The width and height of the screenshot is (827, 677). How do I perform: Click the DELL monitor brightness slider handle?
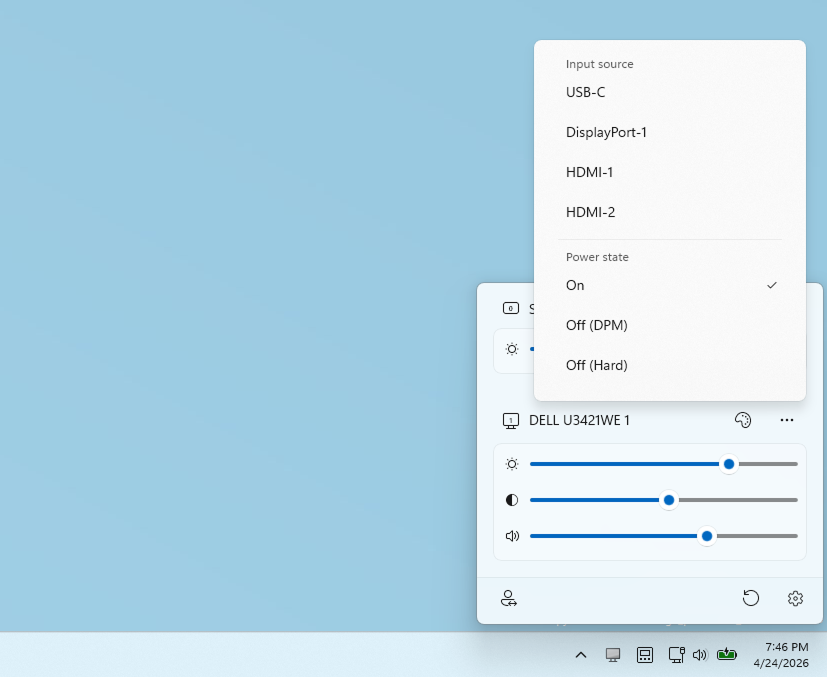pyautogui.click(x=729, y=464)
